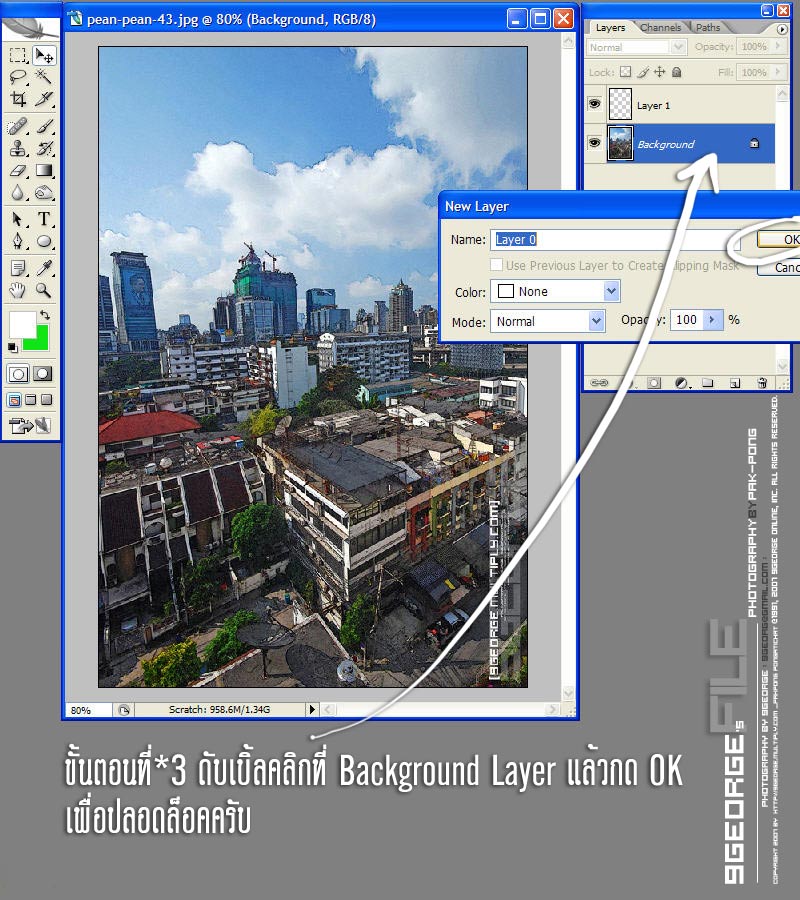Toggle lock transparent pixels
The width and height of the screenshot is (800, 900).
coord(626,72)
